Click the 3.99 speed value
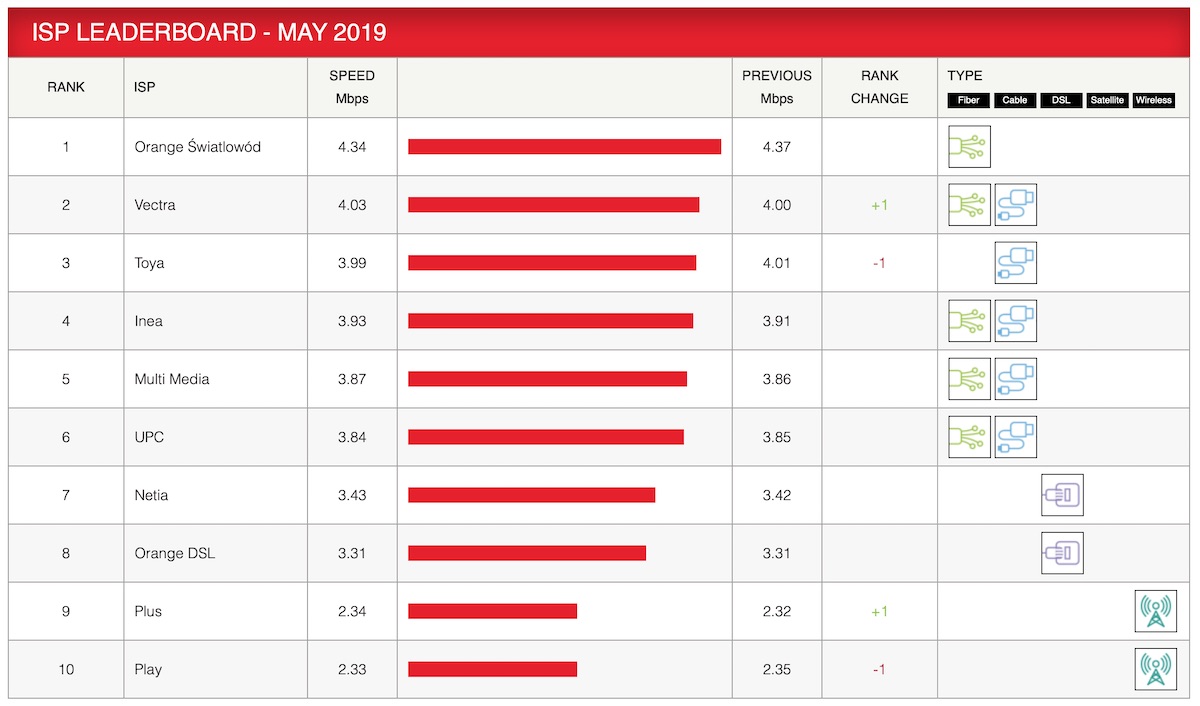 click(x=352, y=263)
